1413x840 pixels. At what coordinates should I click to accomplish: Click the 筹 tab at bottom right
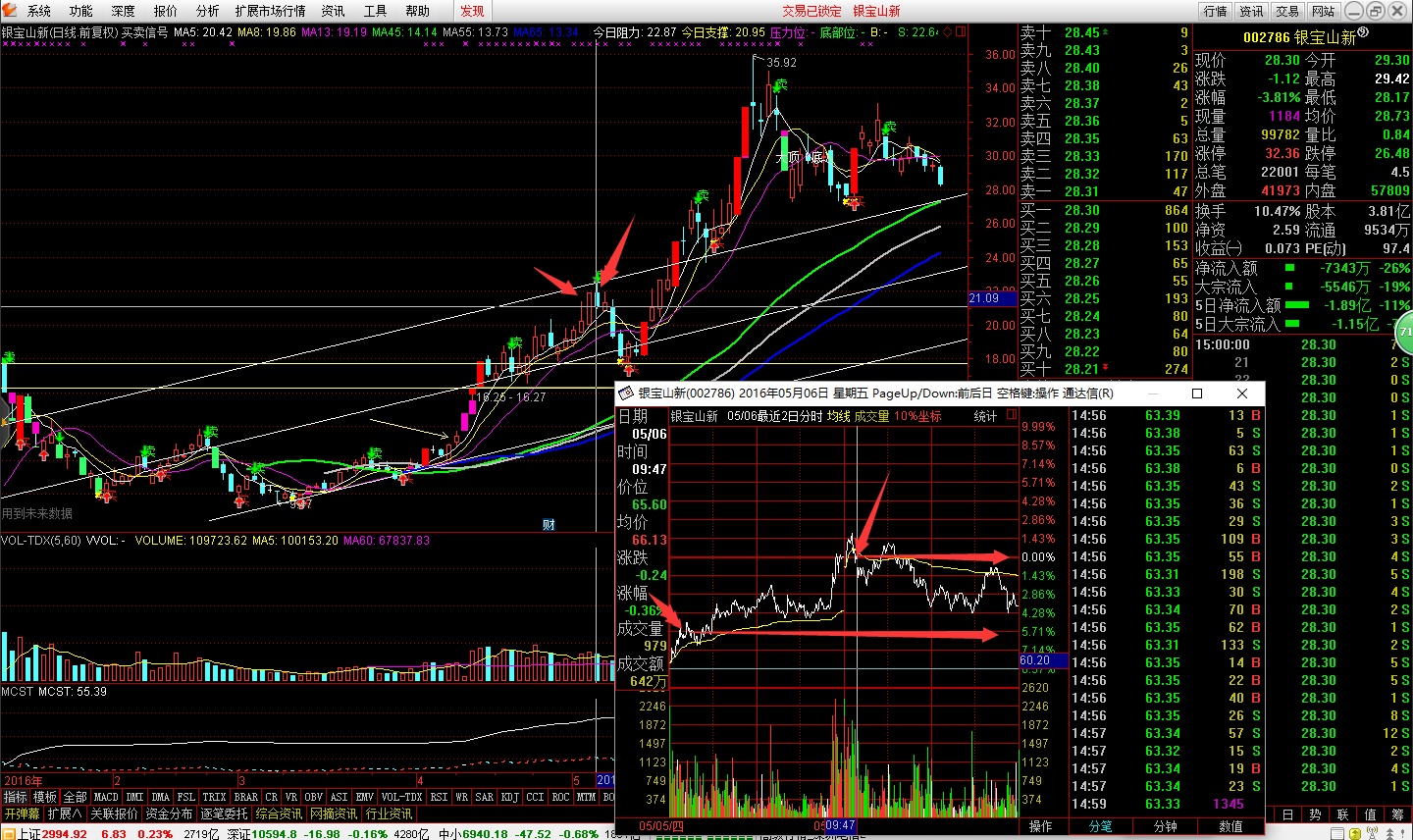pyautogui.click(x=1398, y=814)
